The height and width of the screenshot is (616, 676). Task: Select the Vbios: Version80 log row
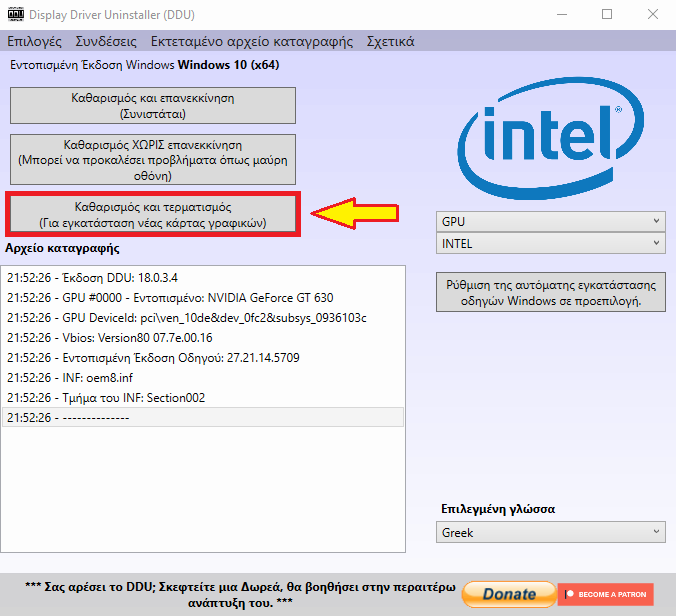[x=203, y=338]
